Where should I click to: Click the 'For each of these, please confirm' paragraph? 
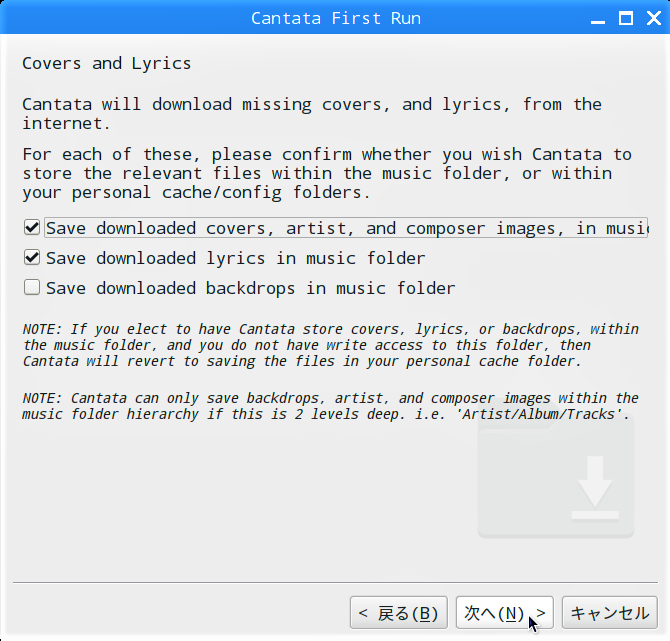pyautogui.click(x=327, y=173)
